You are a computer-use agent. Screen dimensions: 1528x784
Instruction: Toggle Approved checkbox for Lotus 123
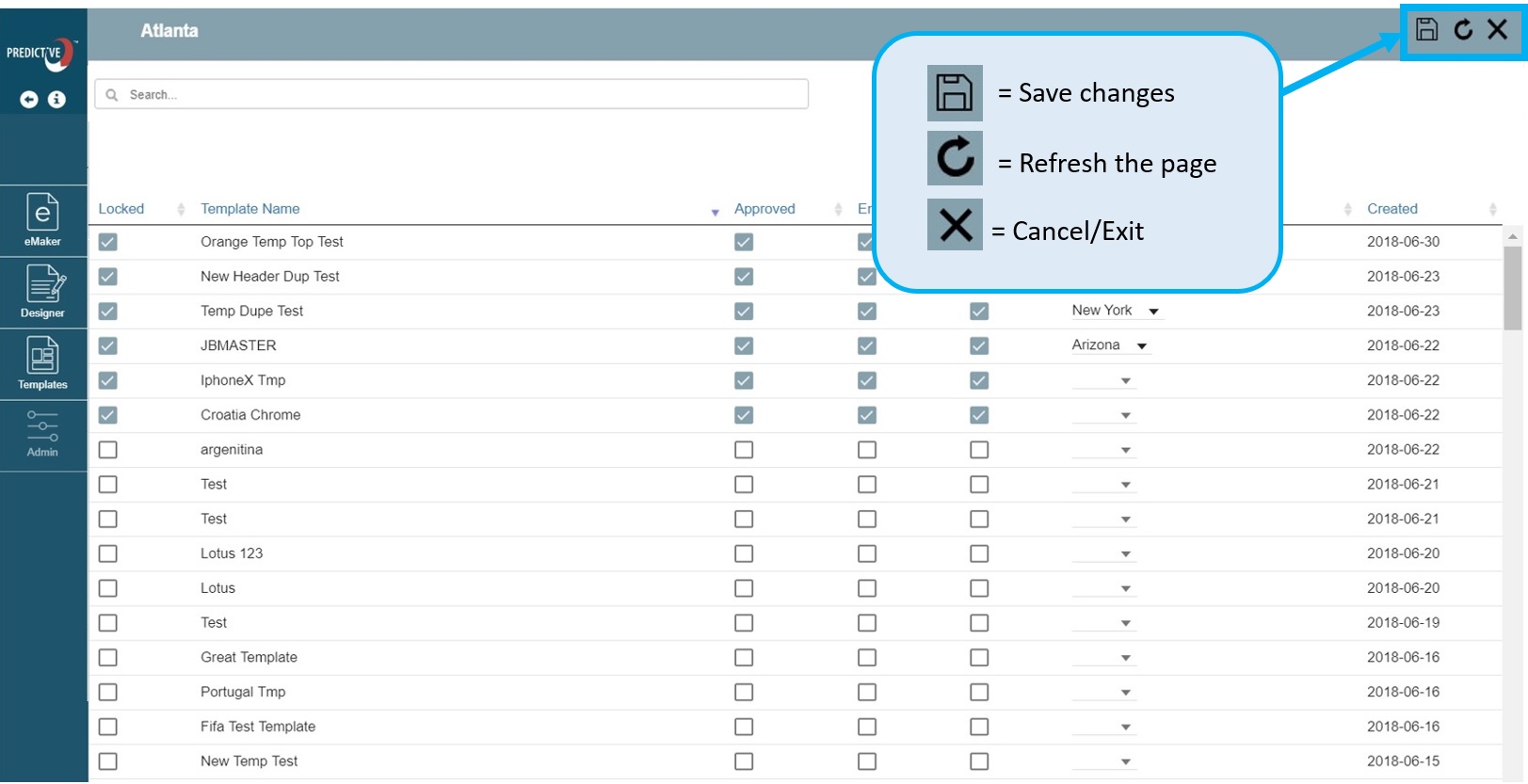tap(744, 553)
